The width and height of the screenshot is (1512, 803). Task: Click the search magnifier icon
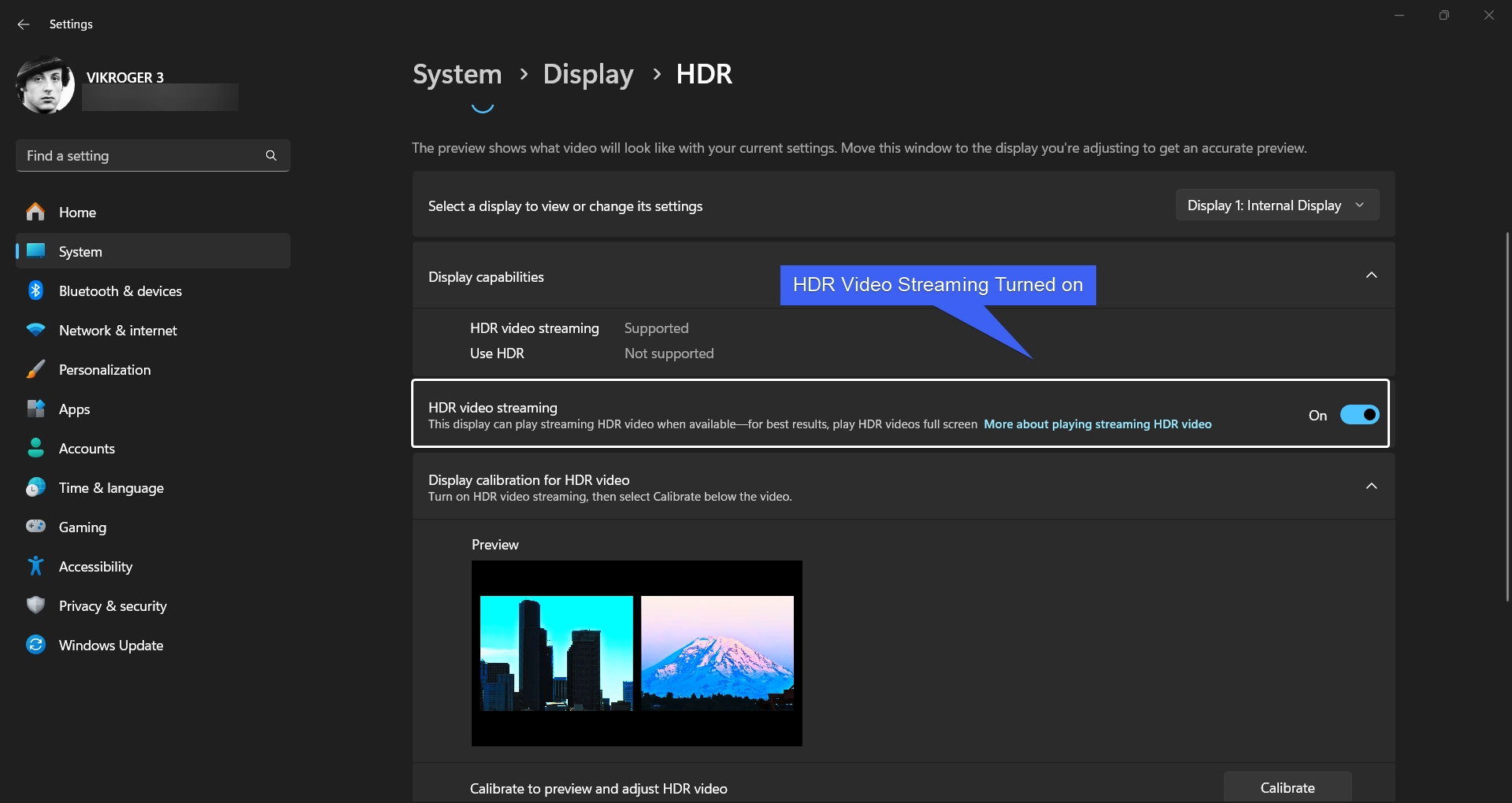tap(271, 156)
